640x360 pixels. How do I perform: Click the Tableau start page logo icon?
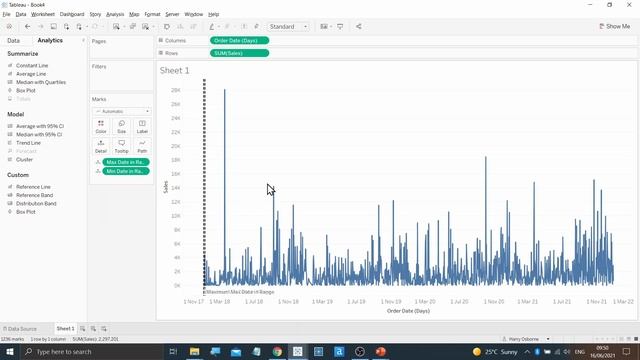[9, 27]
